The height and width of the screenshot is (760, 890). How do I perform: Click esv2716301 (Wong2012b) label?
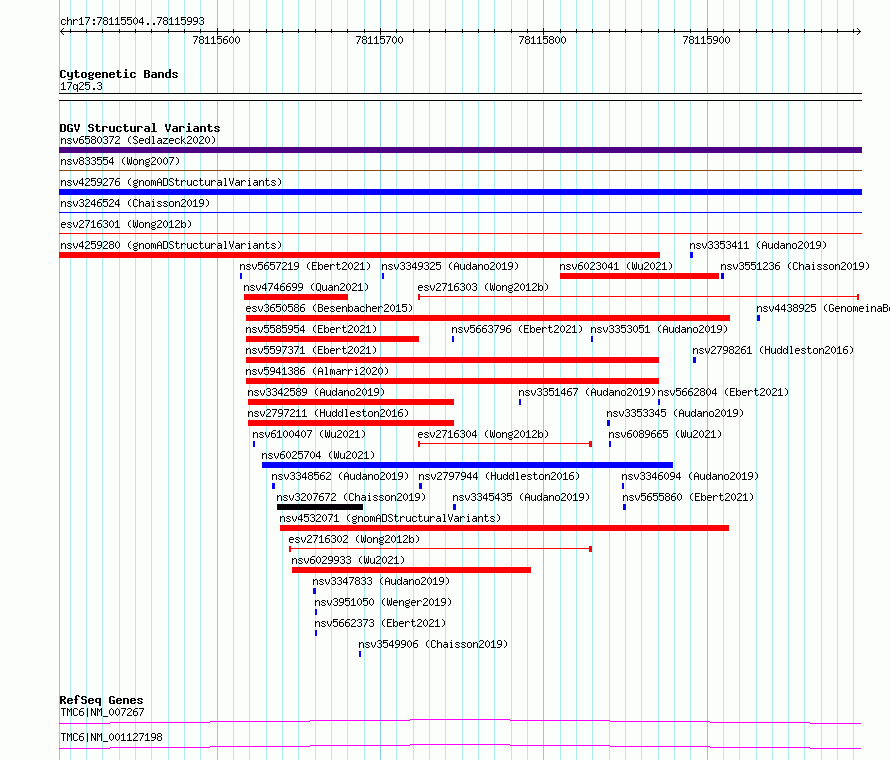(126, 224)
